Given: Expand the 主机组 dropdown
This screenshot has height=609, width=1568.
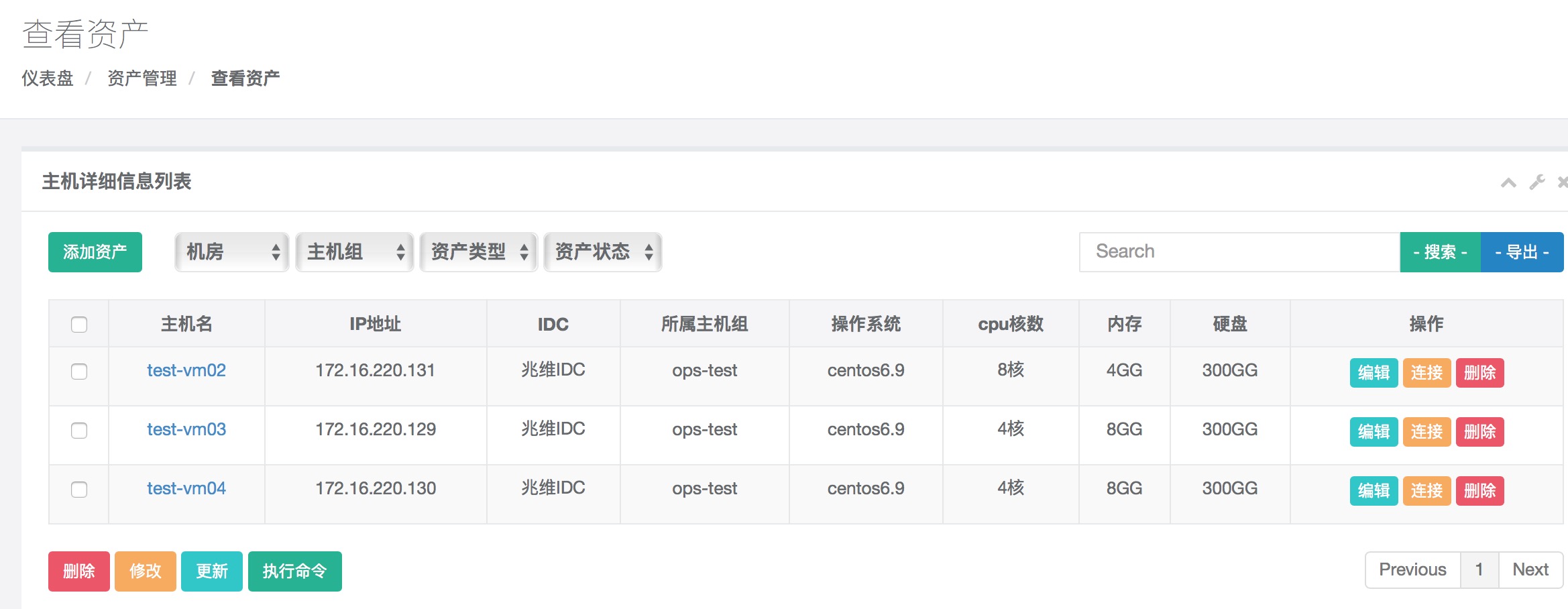Looking at the screenshot, I should pos(355,252).
